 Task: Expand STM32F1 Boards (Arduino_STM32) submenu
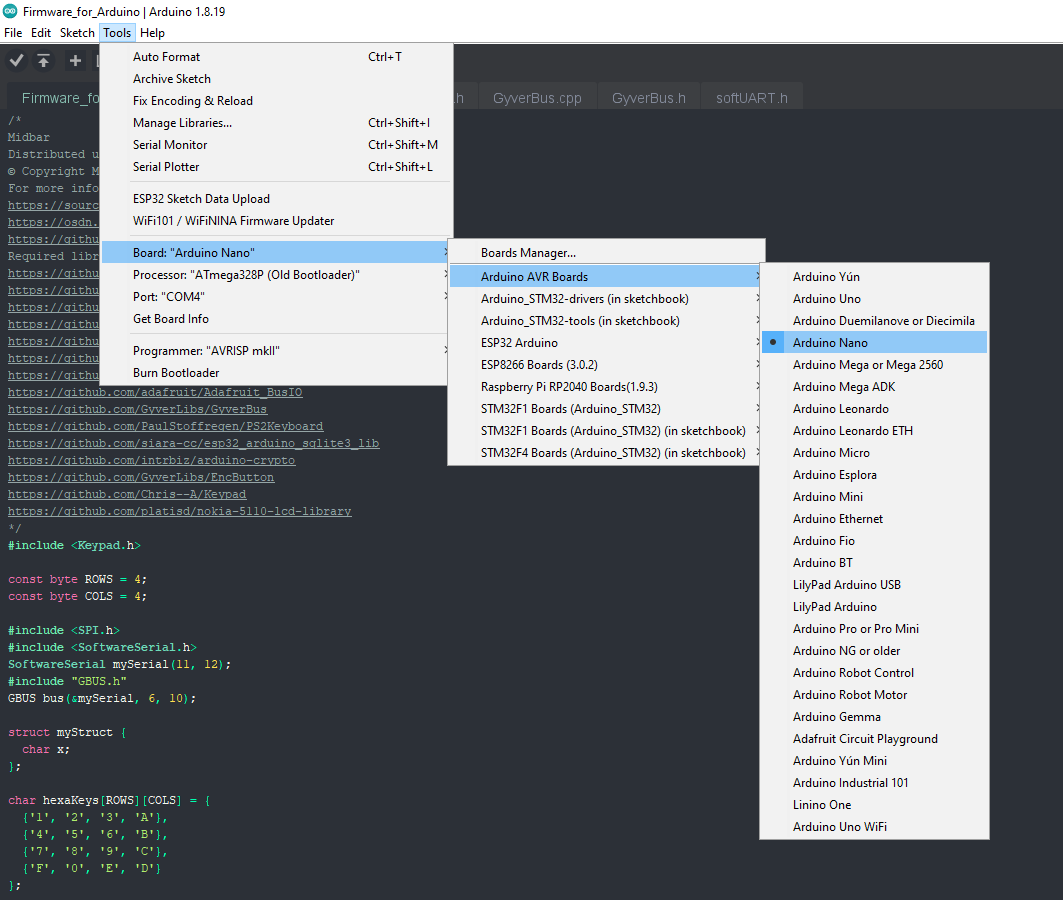[x=606, y=409]
